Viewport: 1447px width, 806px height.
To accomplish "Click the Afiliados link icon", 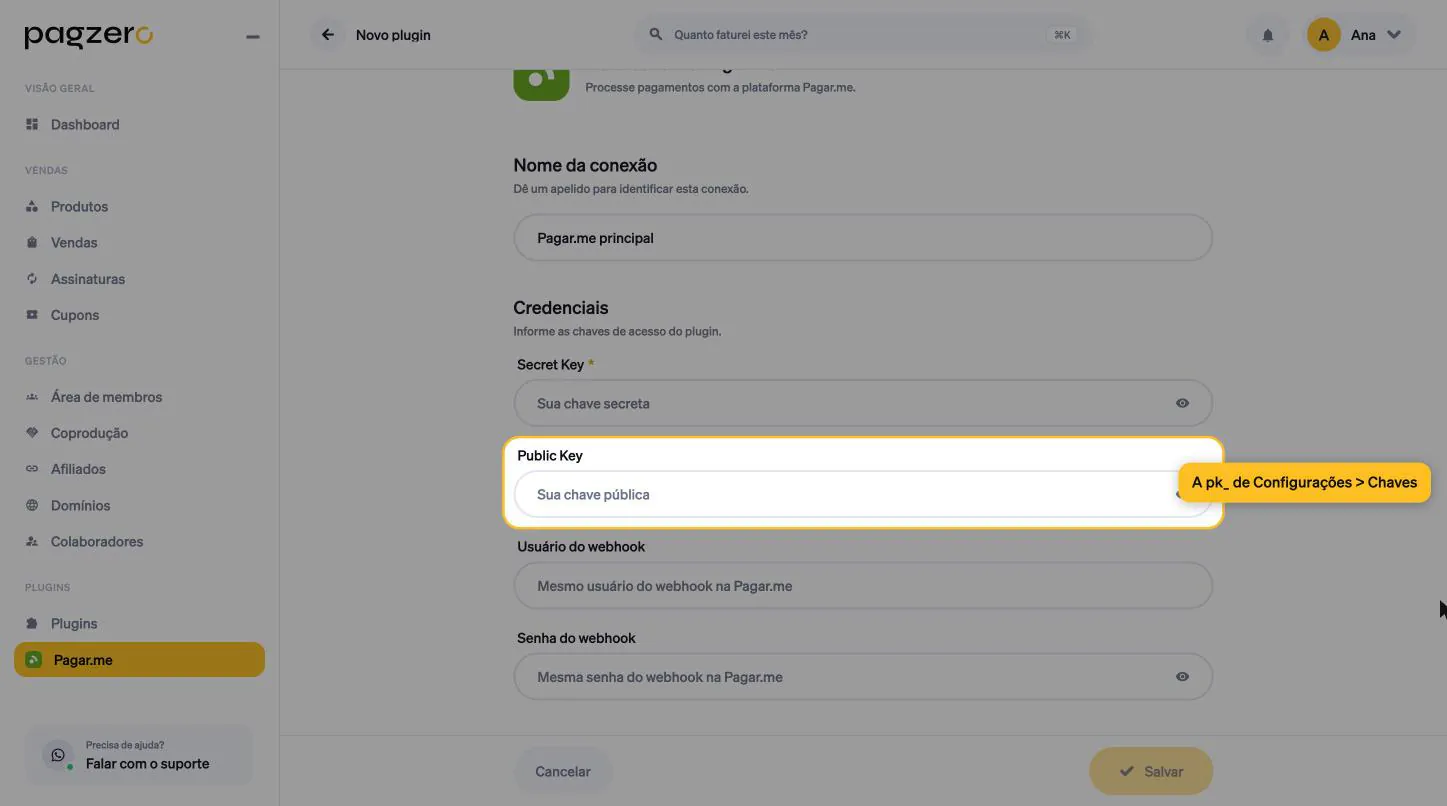I will 32,469.
